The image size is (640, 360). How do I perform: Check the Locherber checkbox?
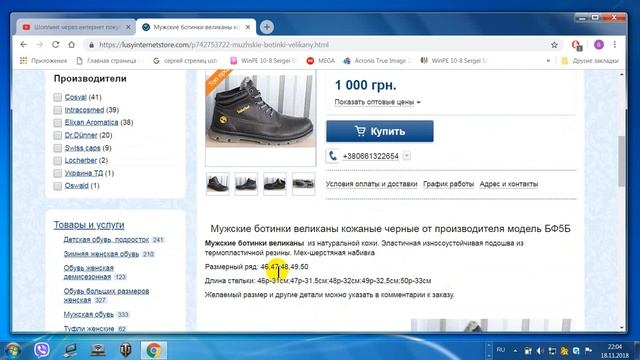(58, 160)
